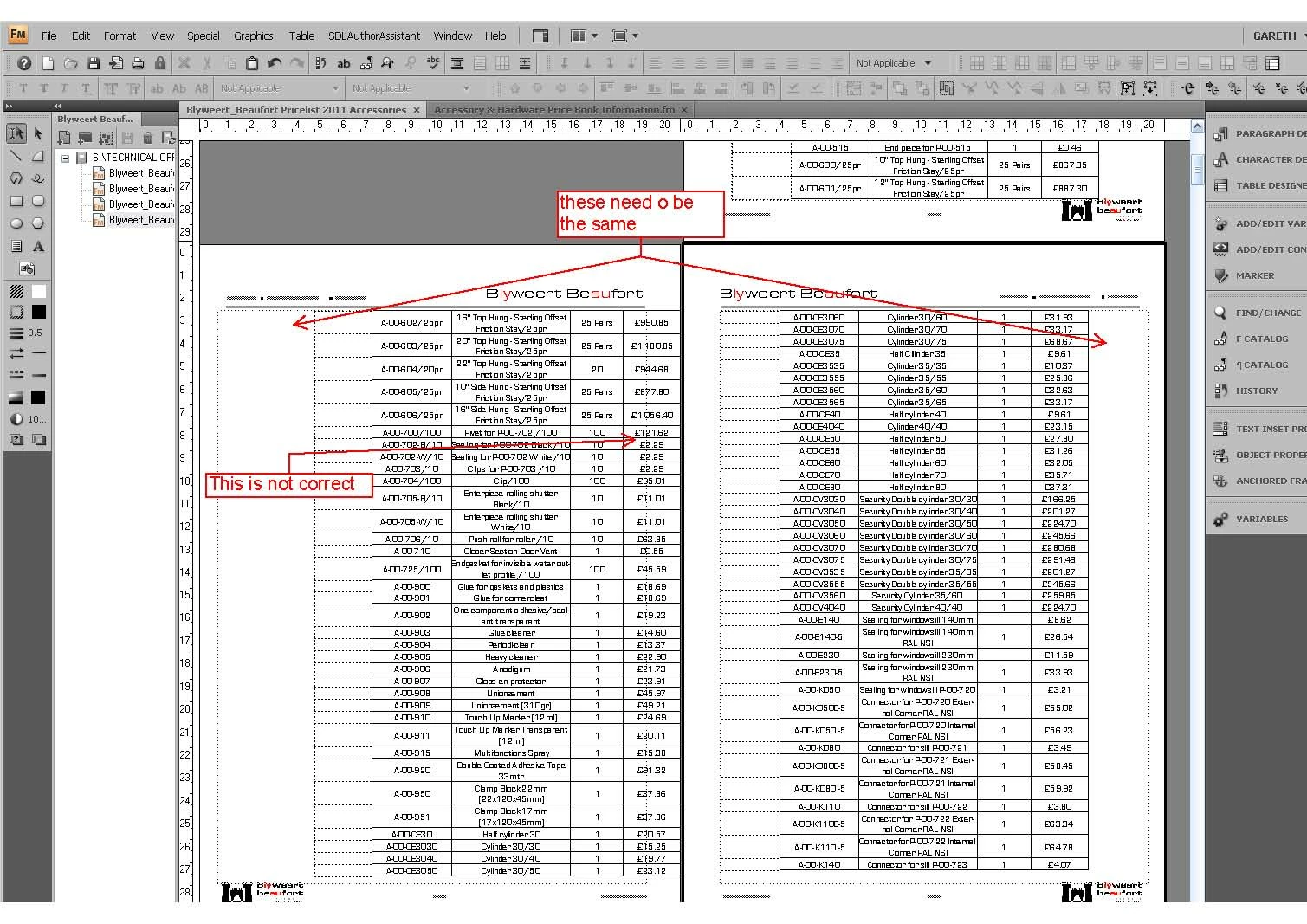
Task: Click the color gradient swatch in tools
Action: [x=16, y=397]
